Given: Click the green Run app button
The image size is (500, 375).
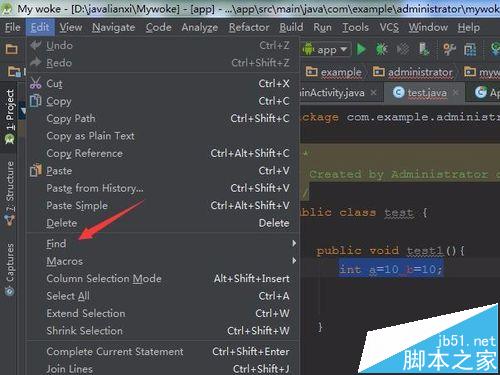Looking at the screenshot, I should click(361, 49).
